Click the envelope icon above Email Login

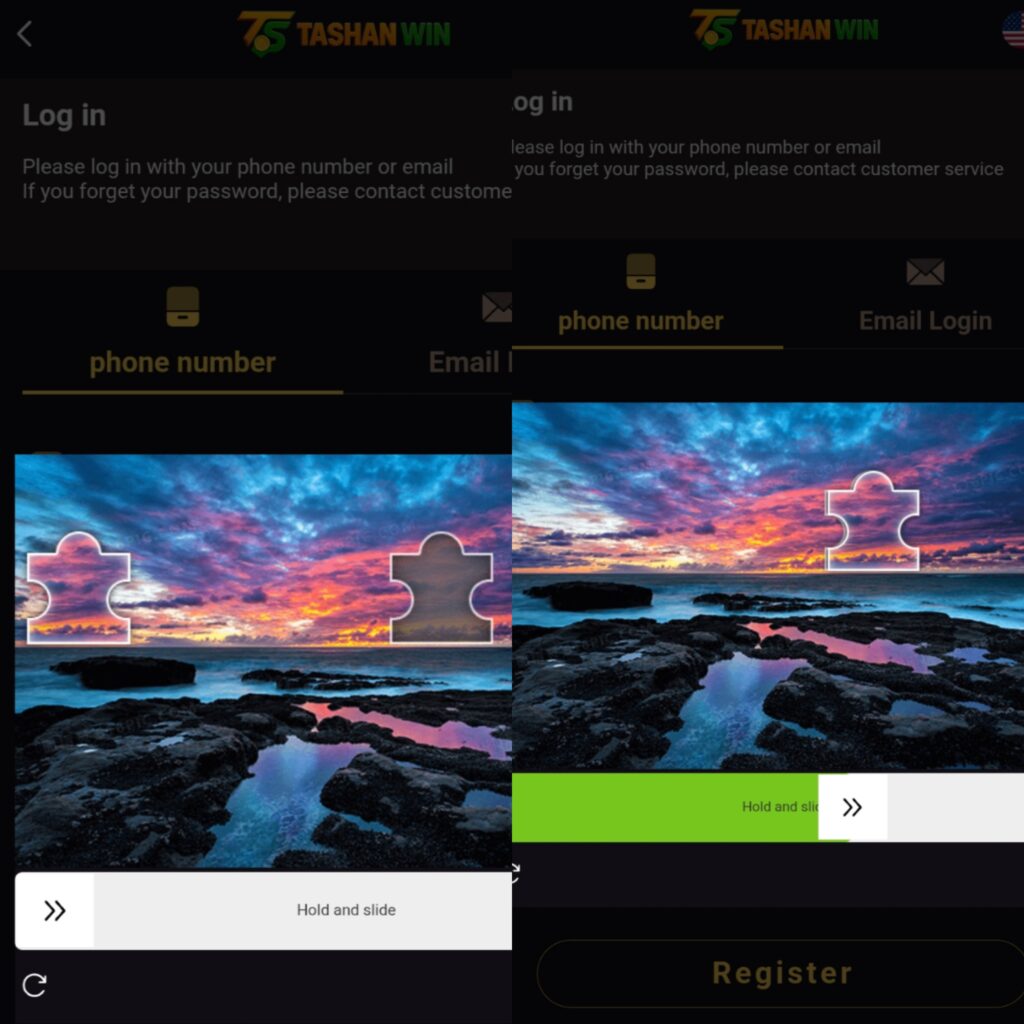(x=925, y=272)
